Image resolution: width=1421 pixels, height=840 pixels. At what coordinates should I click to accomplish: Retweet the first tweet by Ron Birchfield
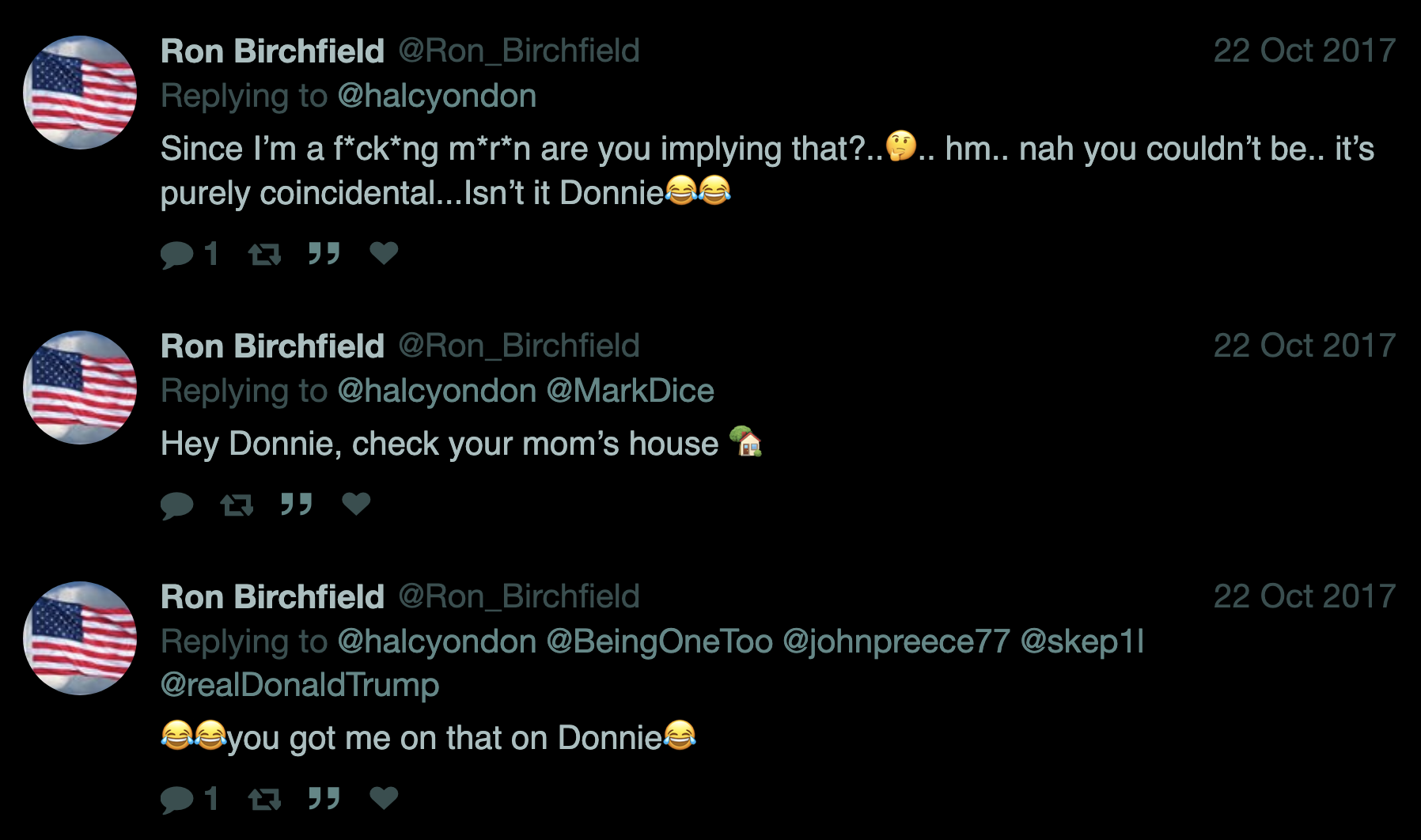(x=264, y=255)
